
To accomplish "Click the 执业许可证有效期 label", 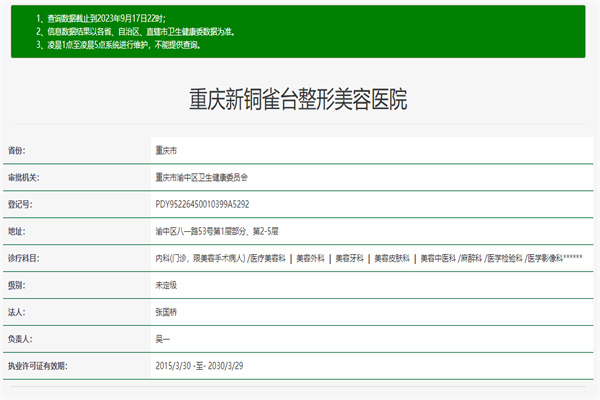I will pyautogui.click(x=38, y=366).
